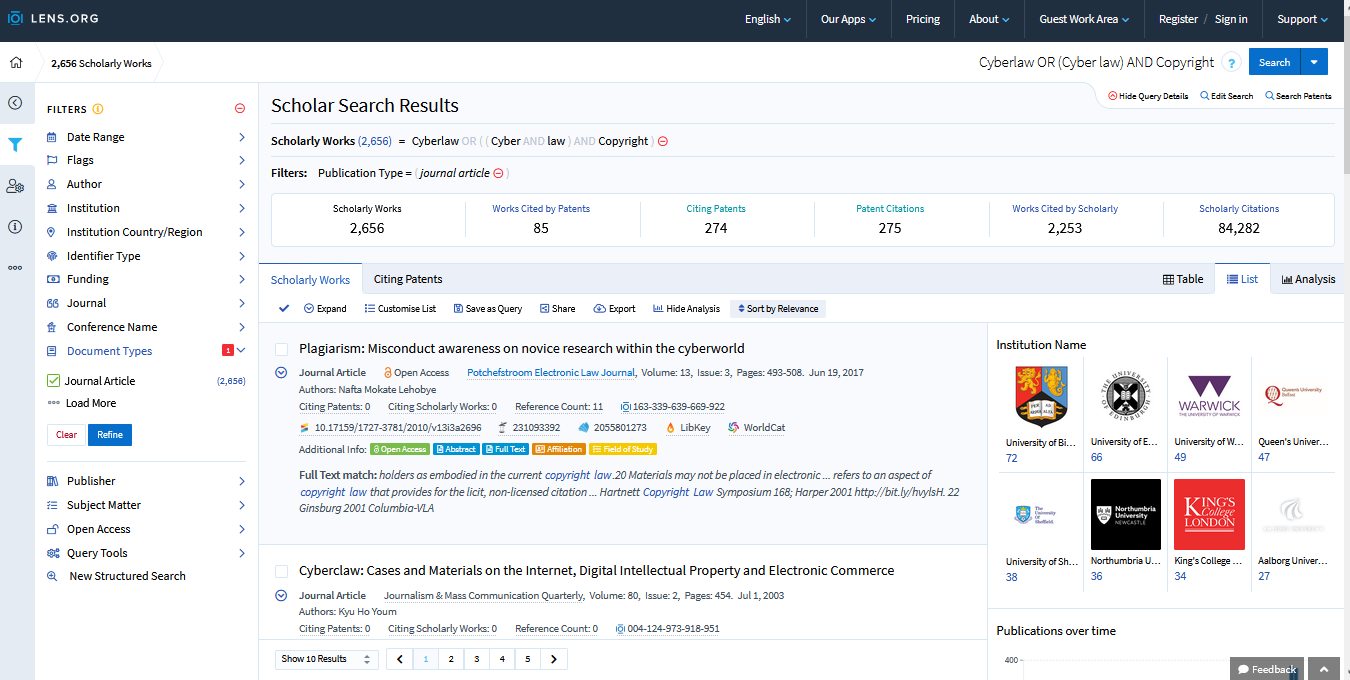The height and width of the screenshot is (680, 1350).
Task: Open University of Warwick logo
Action: [1209, 397]
